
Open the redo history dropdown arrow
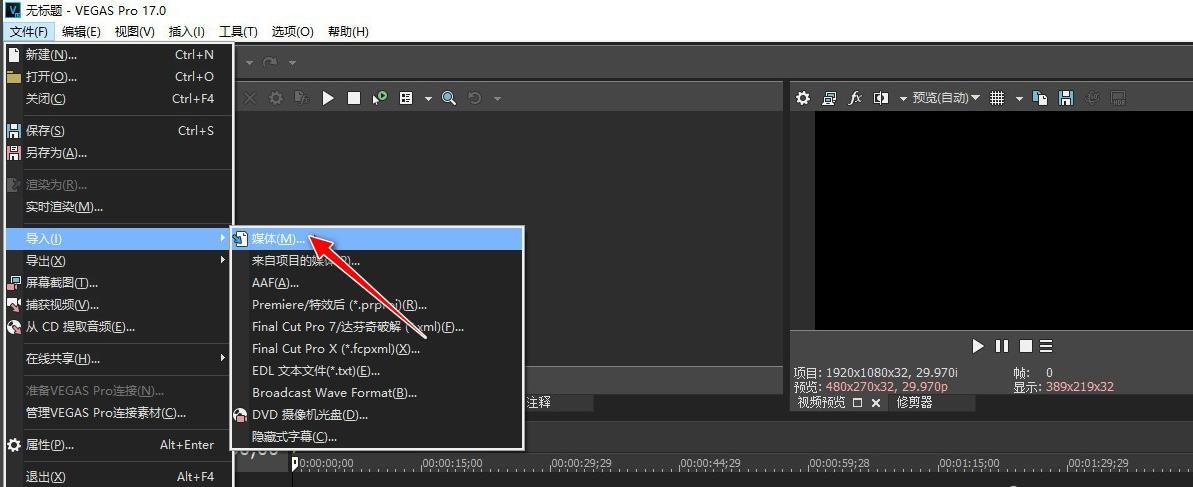(x=292, y=63)
